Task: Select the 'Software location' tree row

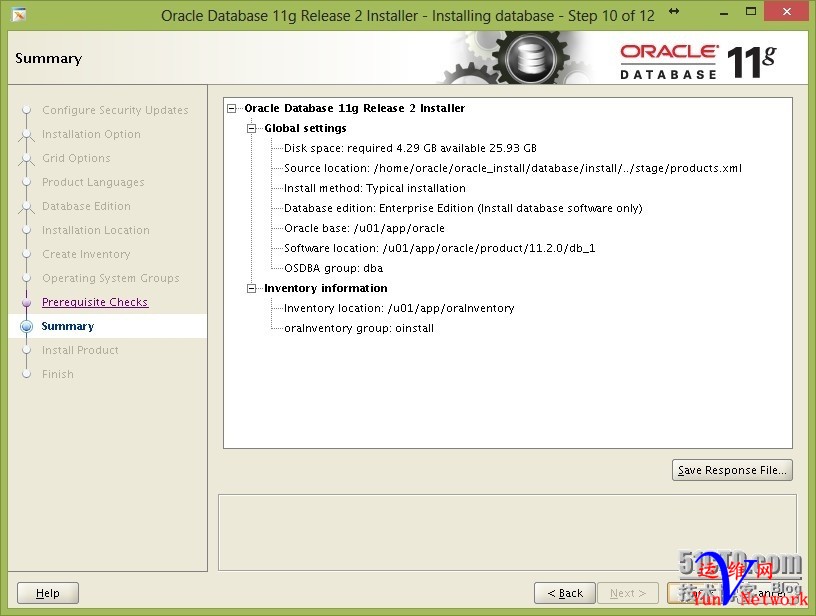Action: (x=440, y=248)
